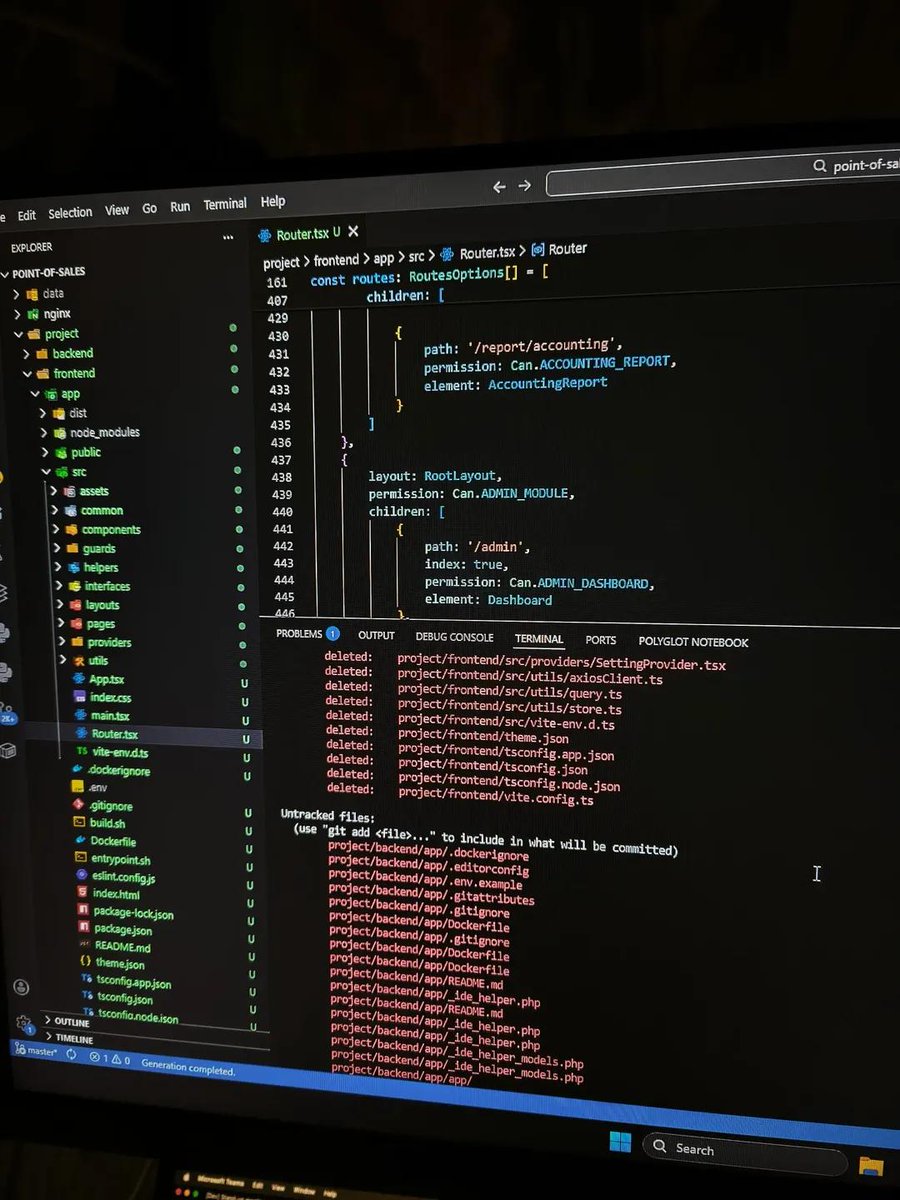Click the sync changes icon in status bar
This screenshot has width=900, height=1200.
pyautogui.click(x=71, y=1053)
